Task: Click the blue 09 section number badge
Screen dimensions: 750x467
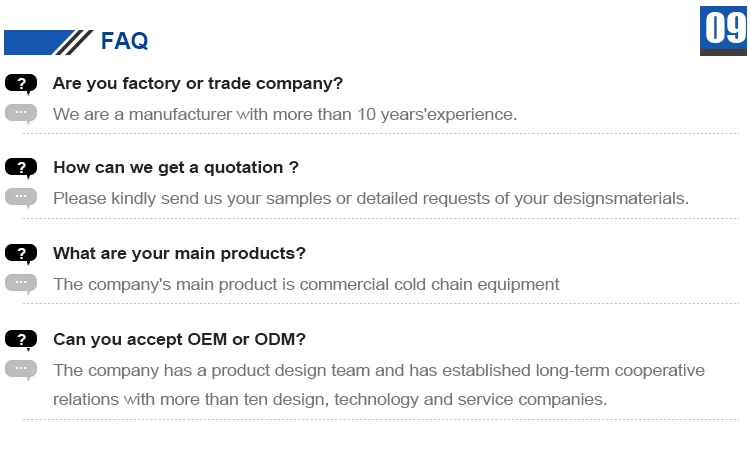Action: (x=724, y=30)
